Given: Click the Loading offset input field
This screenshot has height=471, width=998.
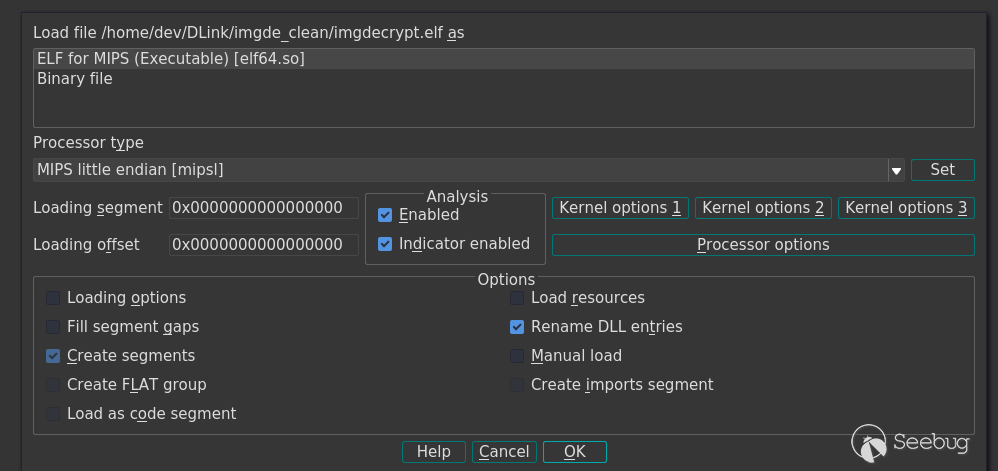Looking at the screenshot, I should tap(264, 244).
